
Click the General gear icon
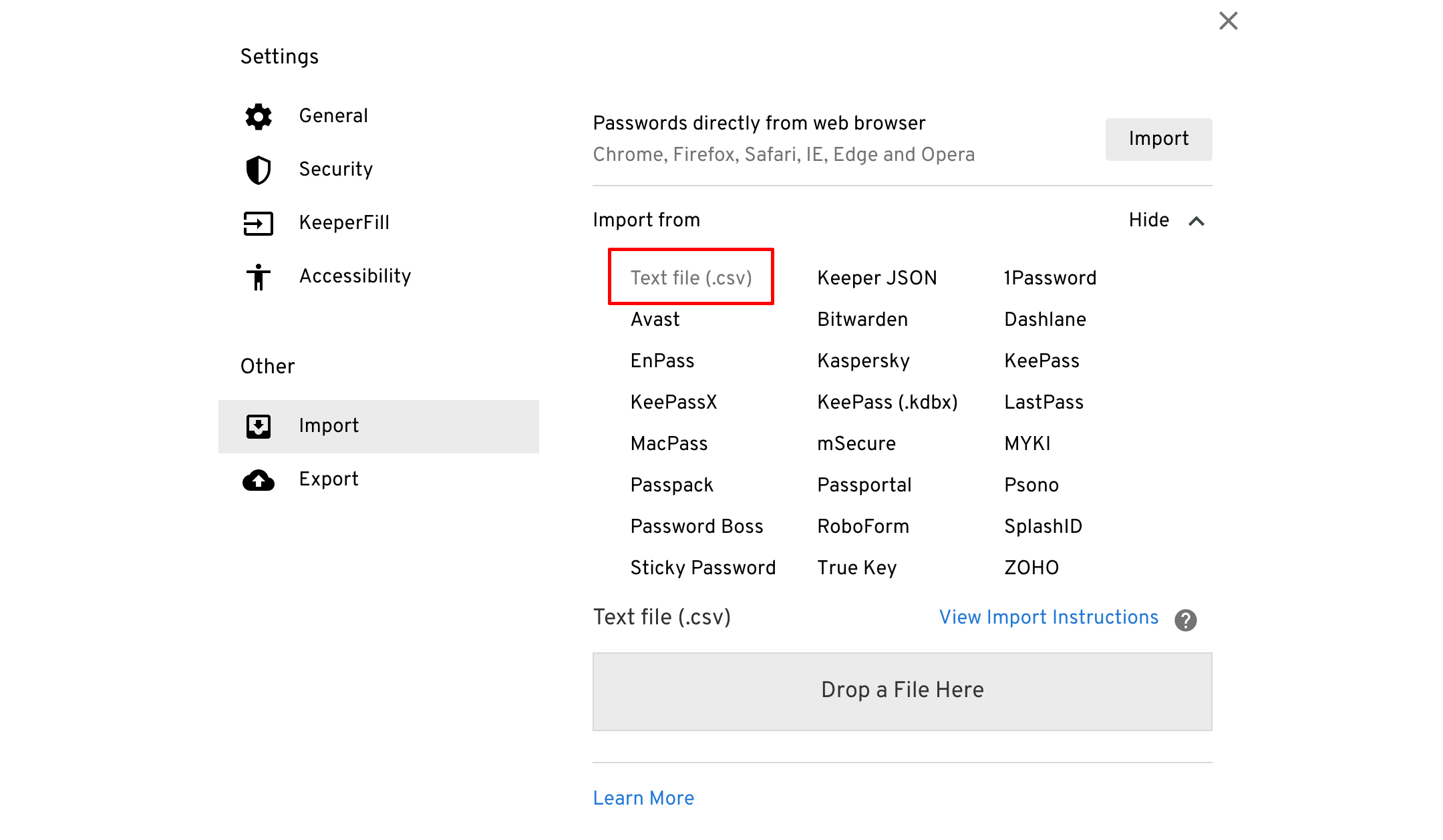(258, 116)
